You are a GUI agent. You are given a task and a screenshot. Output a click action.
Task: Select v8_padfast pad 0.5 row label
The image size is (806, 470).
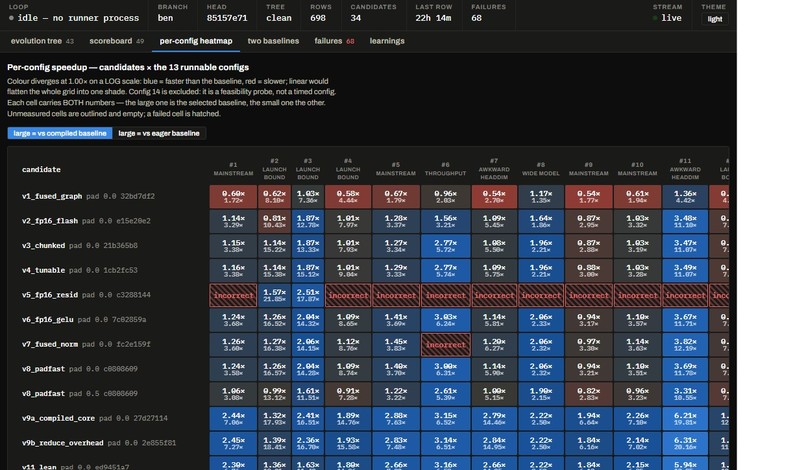pyautogui.click(x=80, y=393)
